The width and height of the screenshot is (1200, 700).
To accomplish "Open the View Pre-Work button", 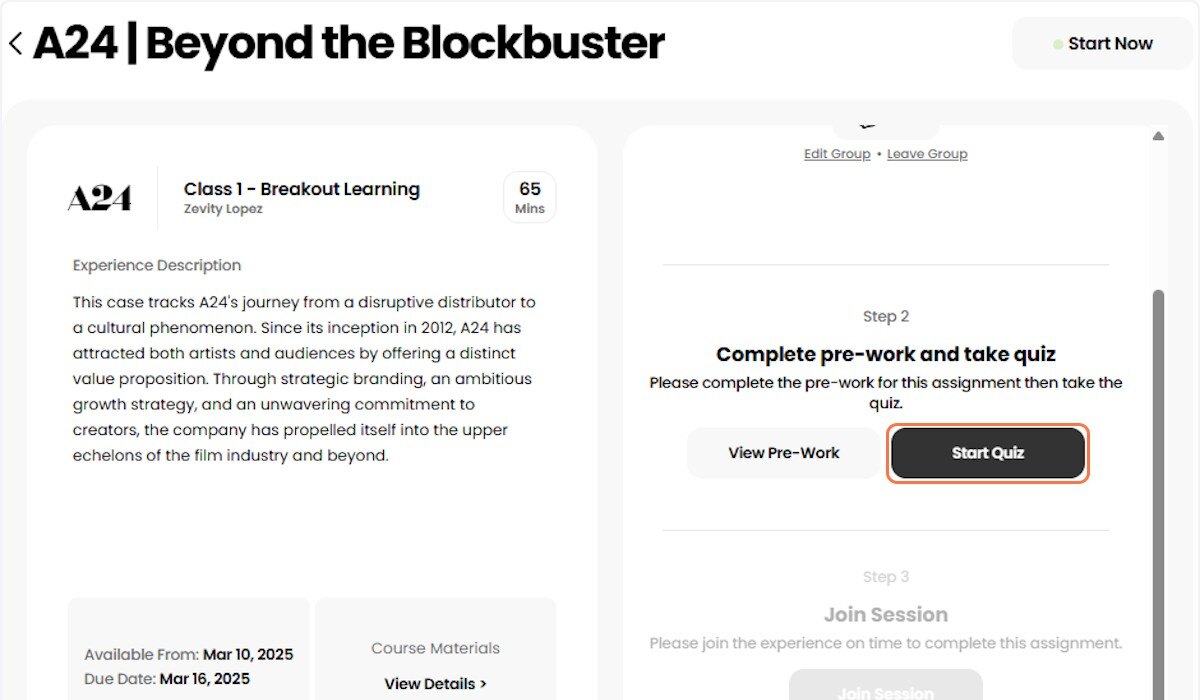I will coord(784,453).
